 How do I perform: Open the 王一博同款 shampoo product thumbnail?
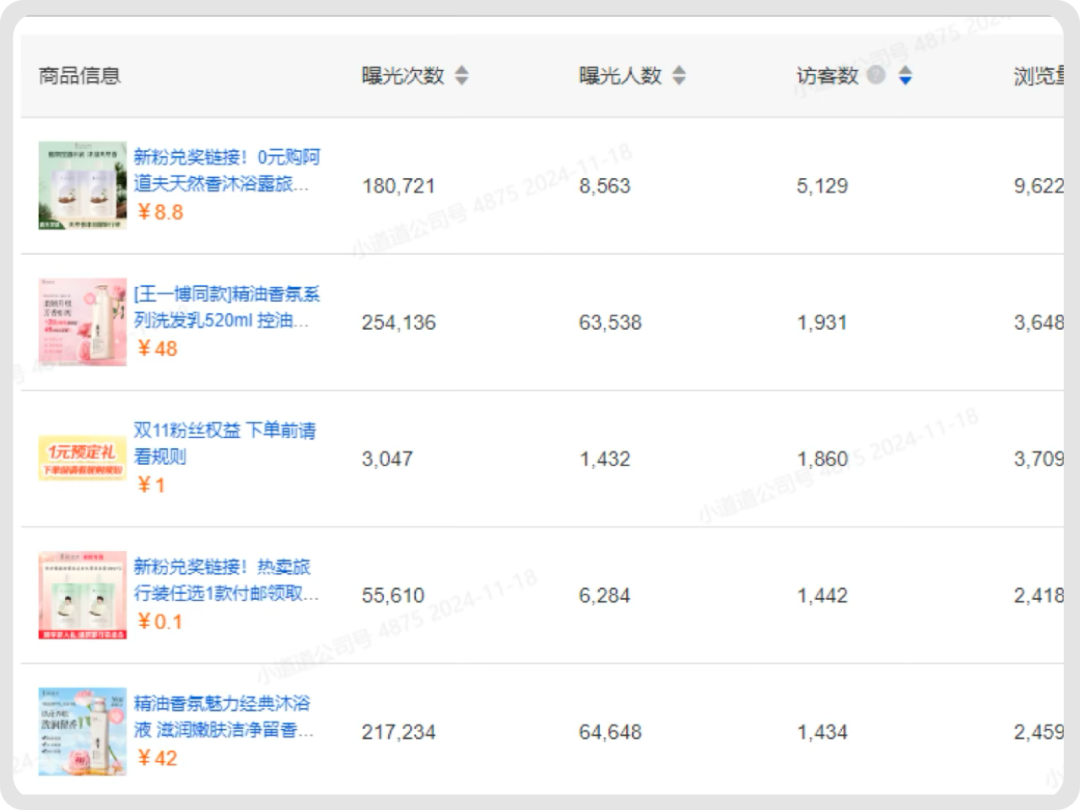[x=83, y=322]
